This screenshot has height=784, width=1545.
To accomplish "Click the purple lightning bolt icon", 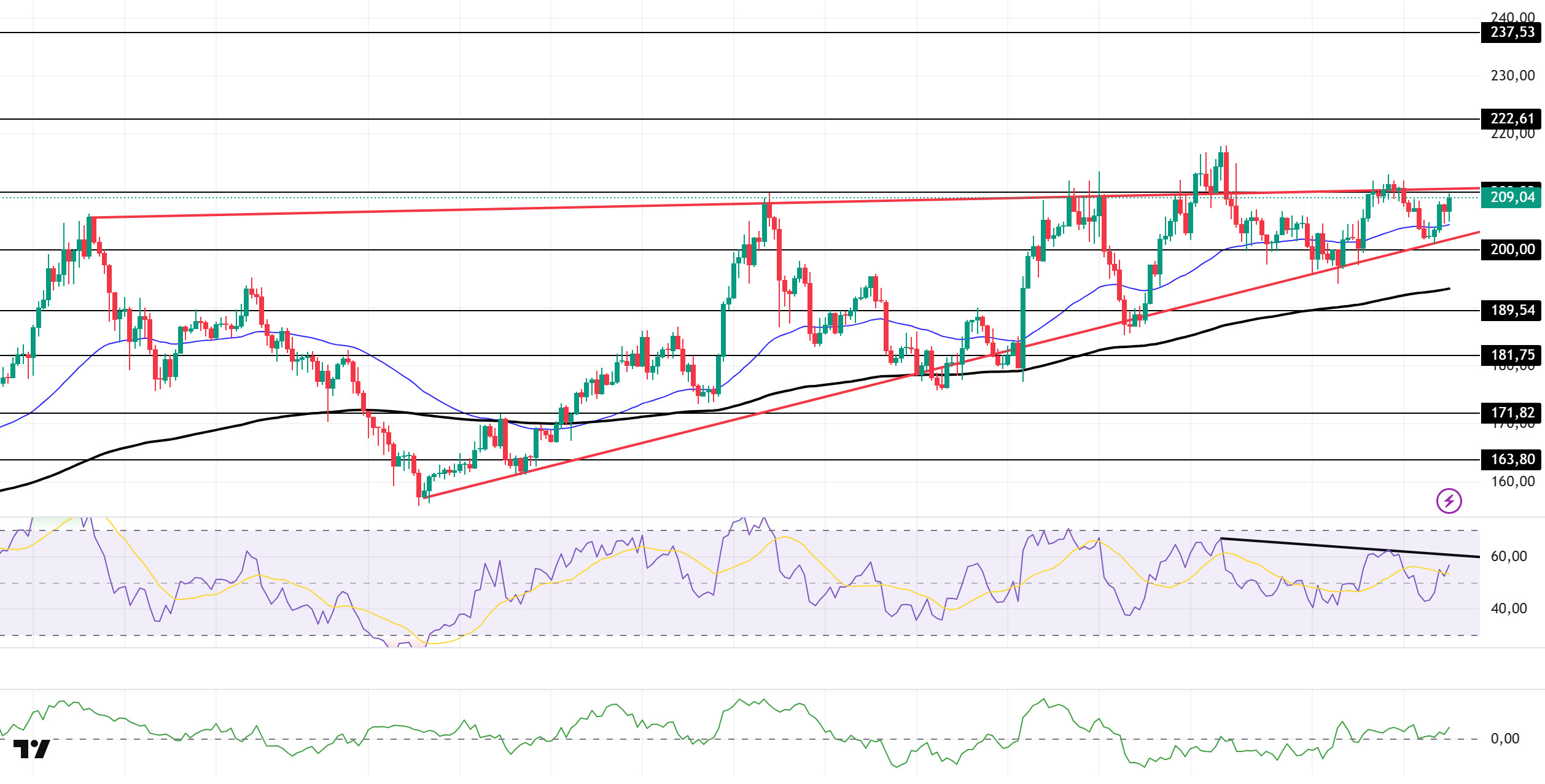I will click(x=1449, y=501).
